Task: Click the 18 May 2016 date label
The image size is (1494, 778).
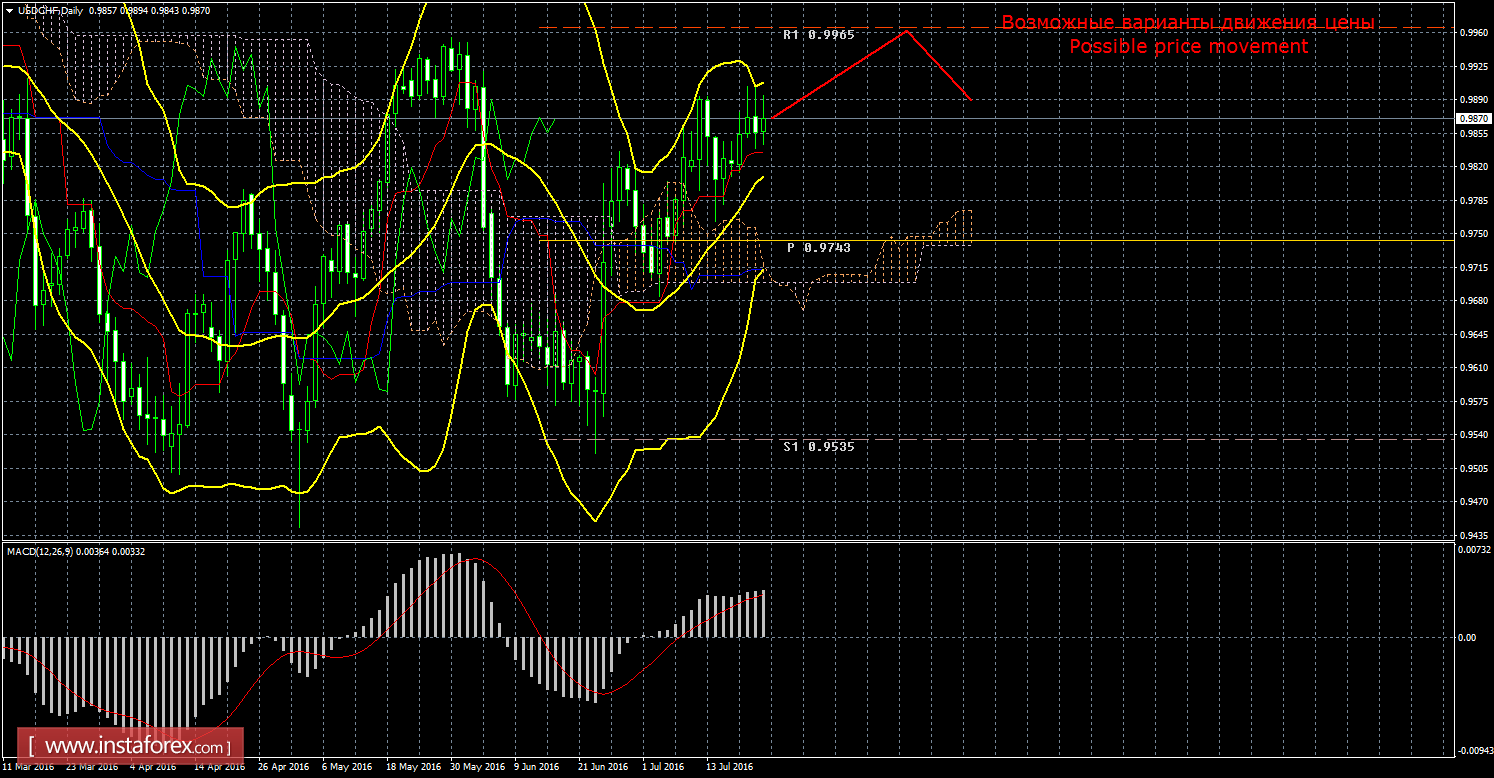Action: pyautogui.click(x=412, y=768)
